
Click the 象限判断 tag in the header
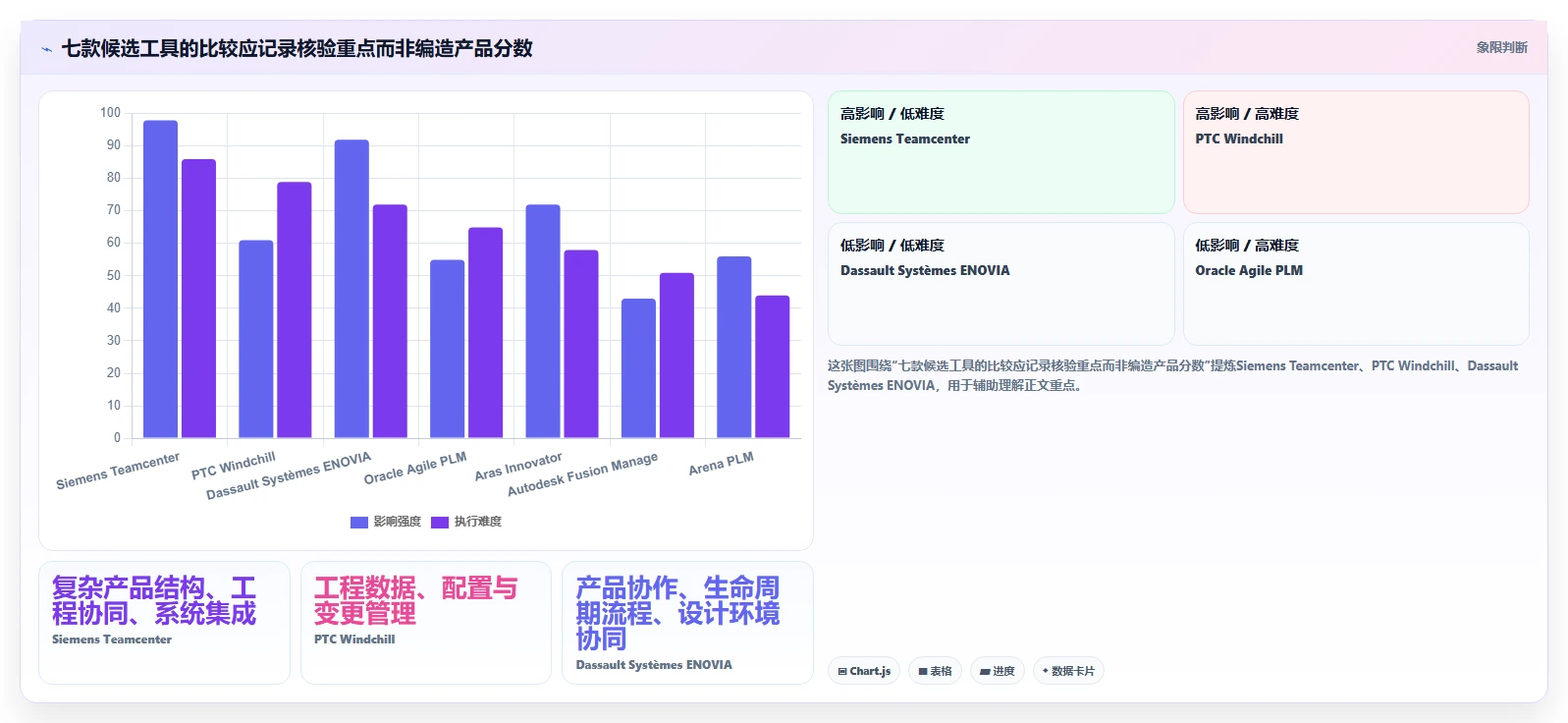point(1501,47)
